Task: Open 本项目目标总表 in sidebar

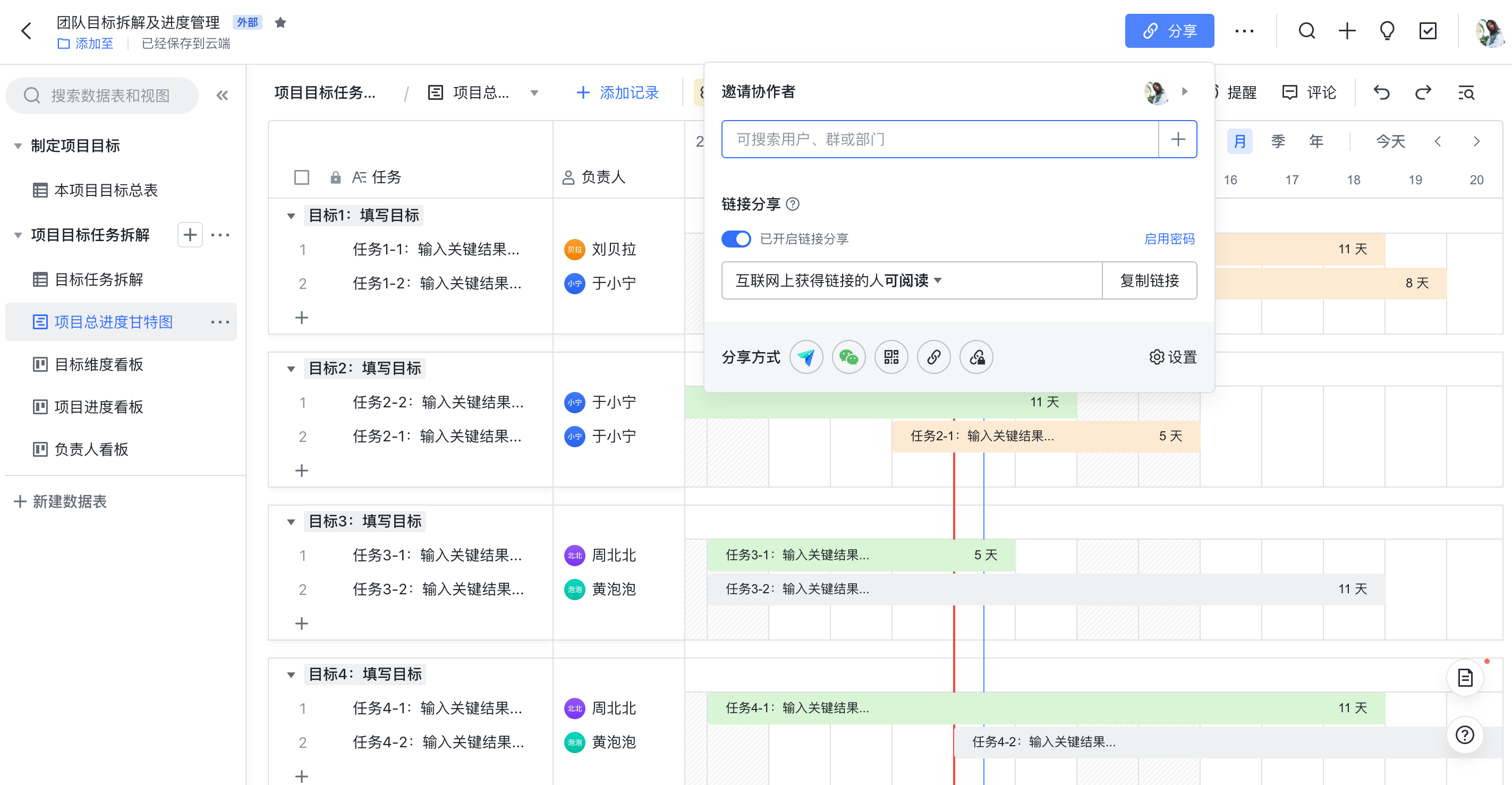Action: 106,190
